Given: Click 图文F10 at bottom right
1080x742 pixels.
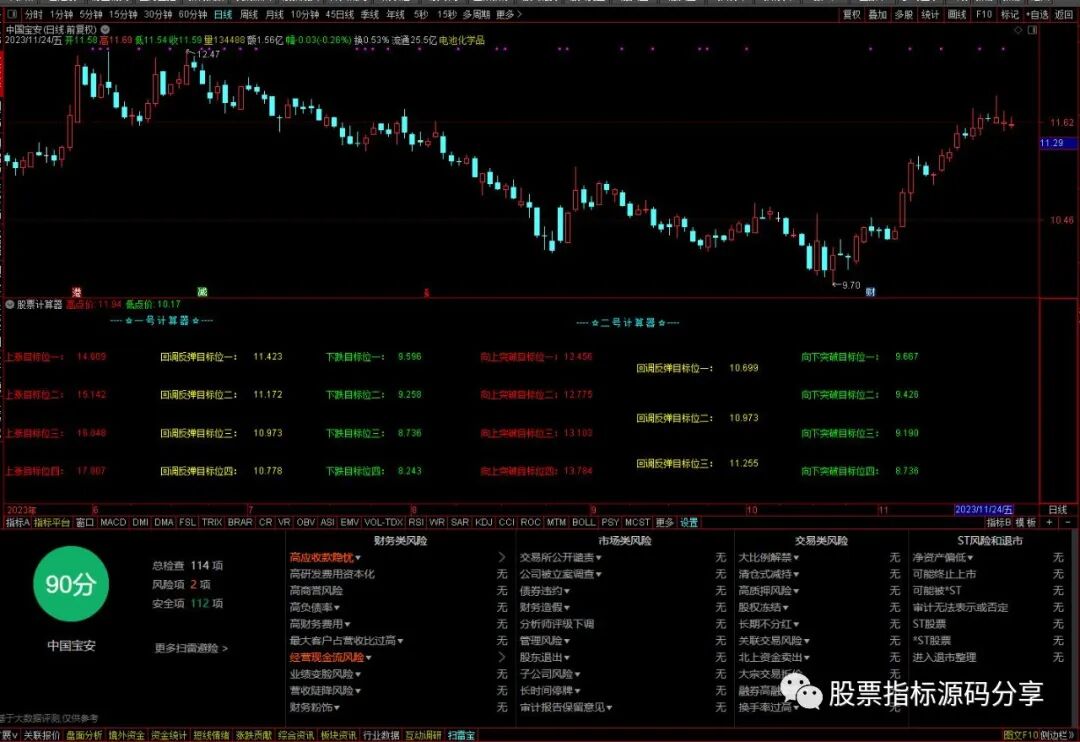Looking at the screenshot, I should pyautogui.click(x=1021, y=736).
